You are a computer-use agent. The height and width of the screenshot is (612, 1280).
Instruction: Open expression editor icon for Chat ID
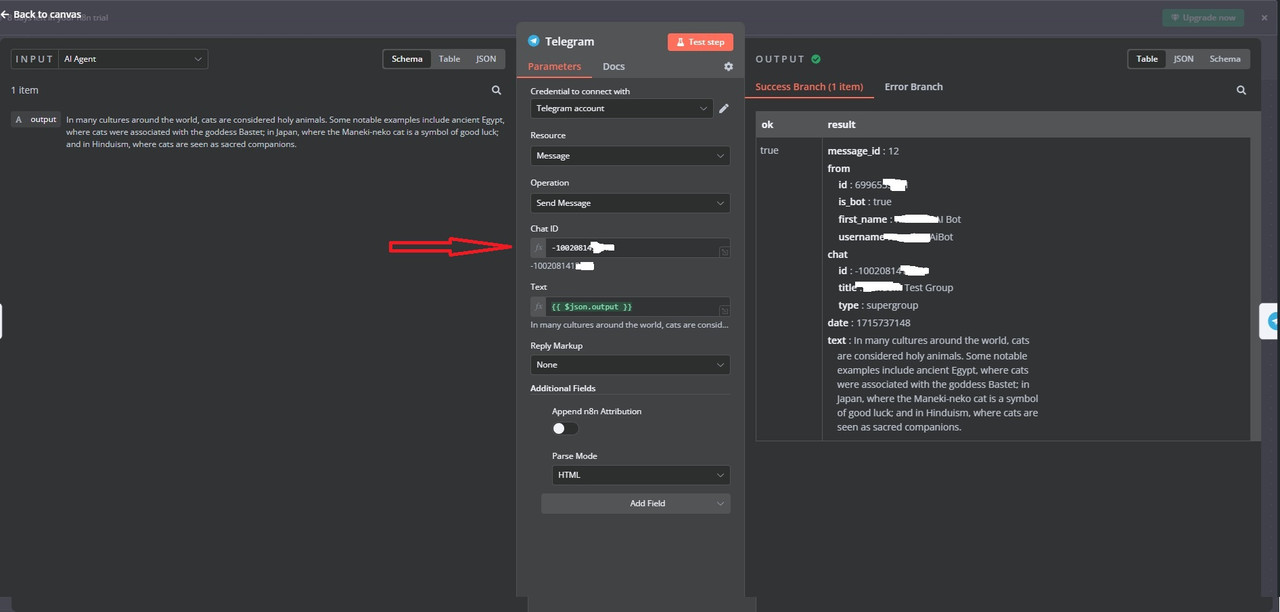click(725, 251)
